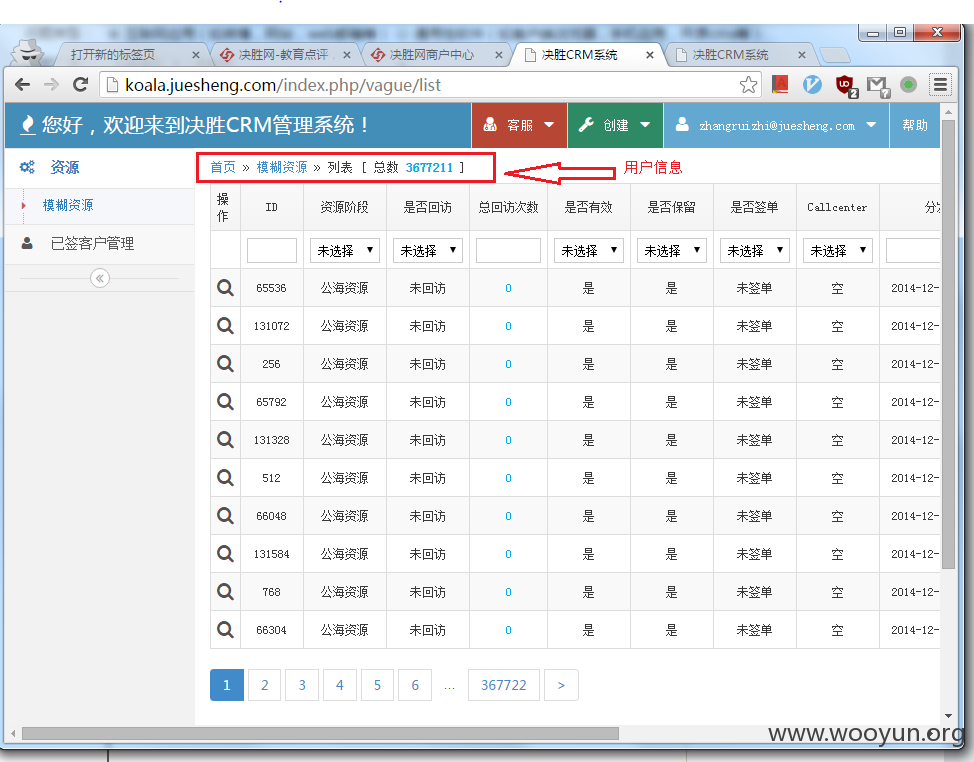Click the incognito spy icon
The height and width of the screenshot is (762, 974).
click(29, 52)
